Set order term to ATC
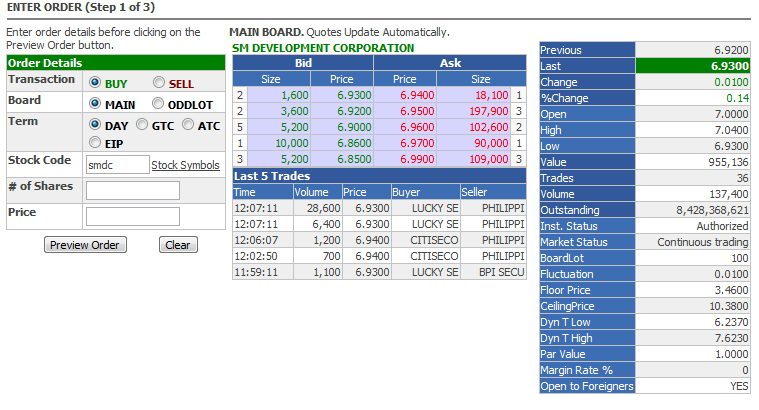This screenshot has width=759, height=410. (x=188, y=124)
